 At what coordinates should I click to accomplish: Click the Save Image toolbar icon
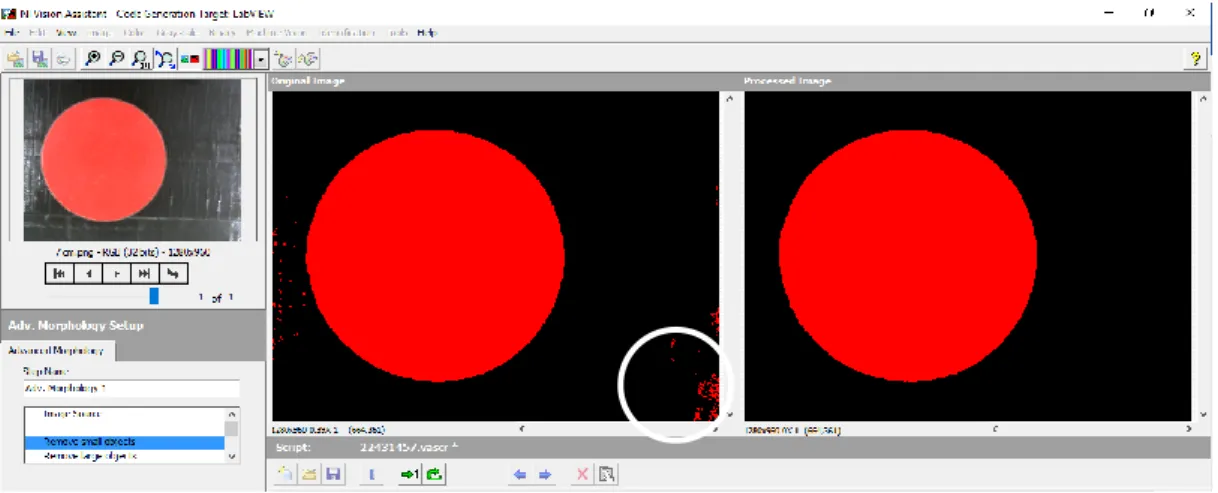[x=40, y=59]
